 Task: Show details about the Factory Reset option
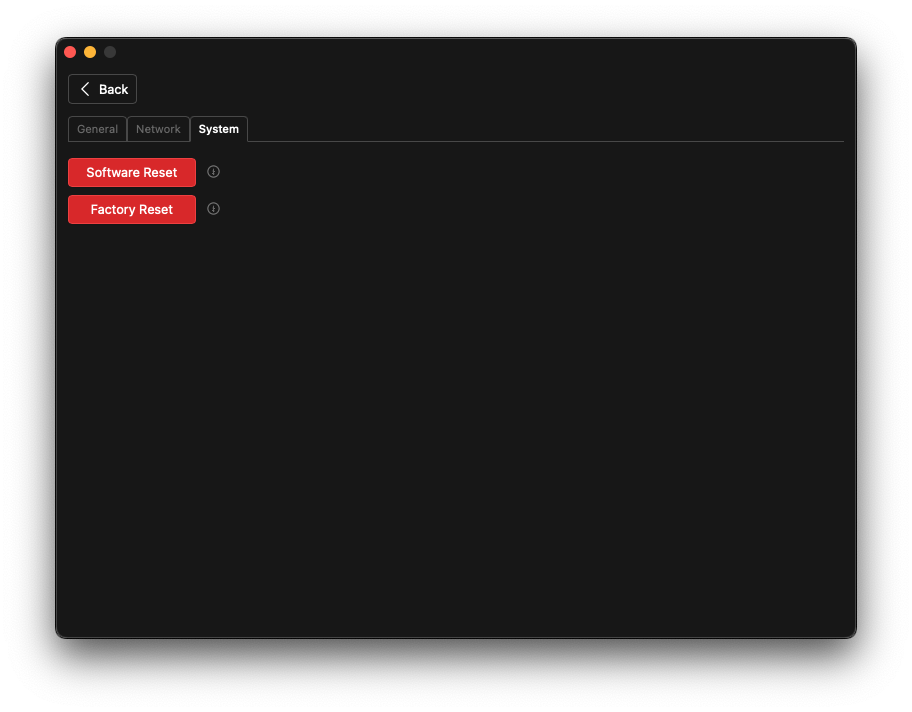[213, 209]
